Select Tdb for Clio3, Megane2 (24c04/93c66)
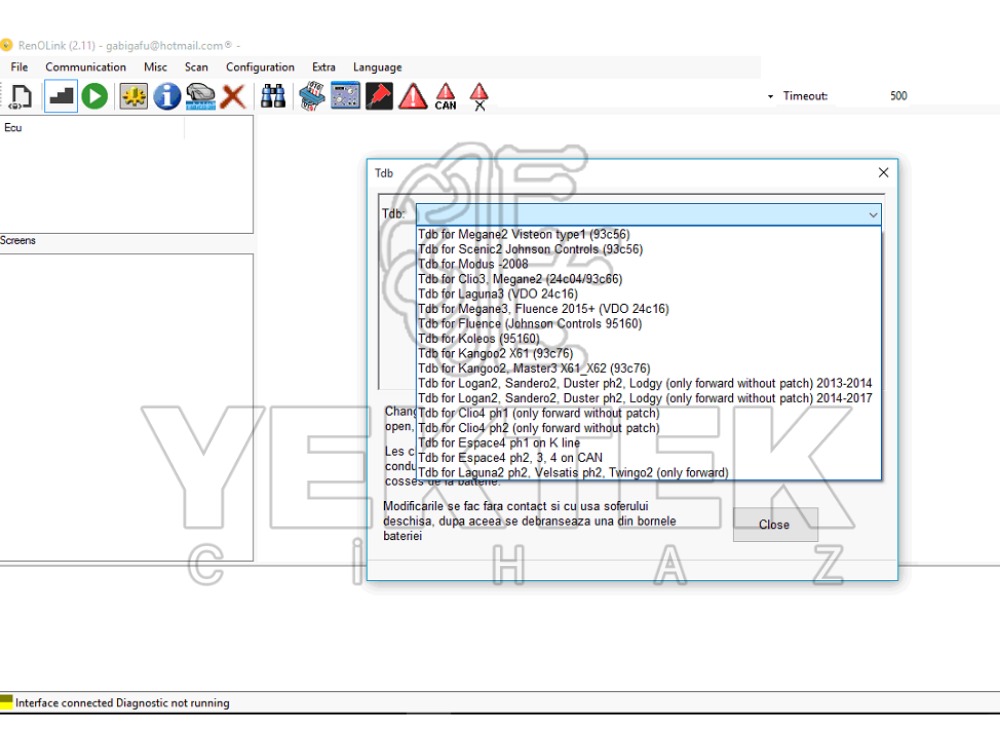 (649, 279)
